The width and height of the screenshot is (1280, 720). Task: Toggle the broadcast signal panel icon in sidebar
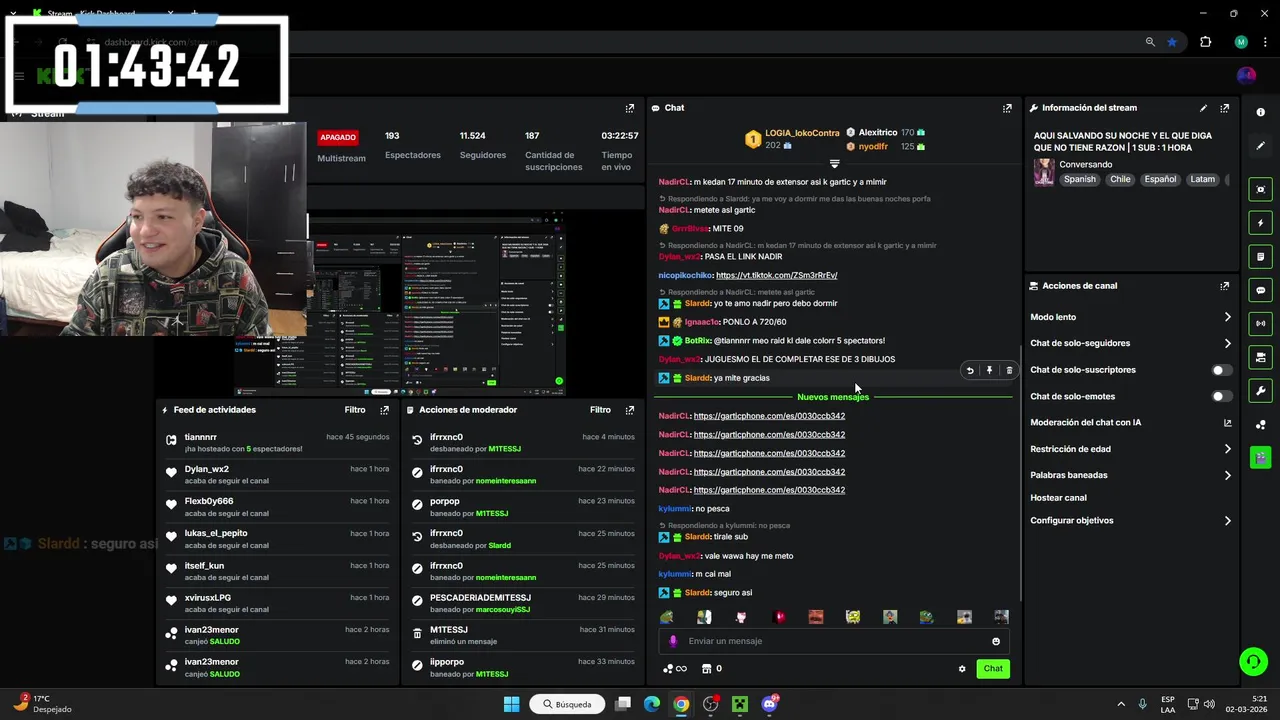(1260, 323)
